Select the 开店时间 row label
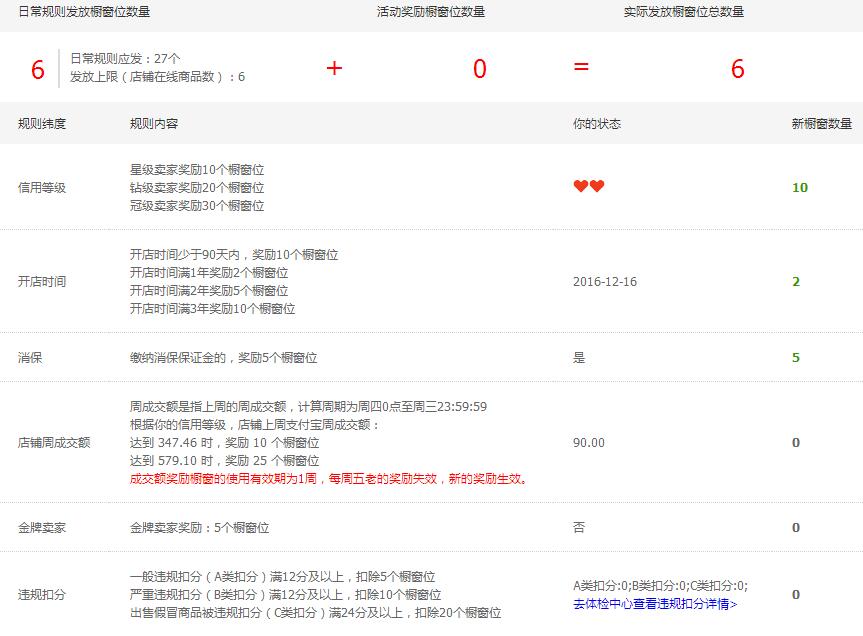The width and height of the screenshot is (863, 636). click(x=42, y=282)
